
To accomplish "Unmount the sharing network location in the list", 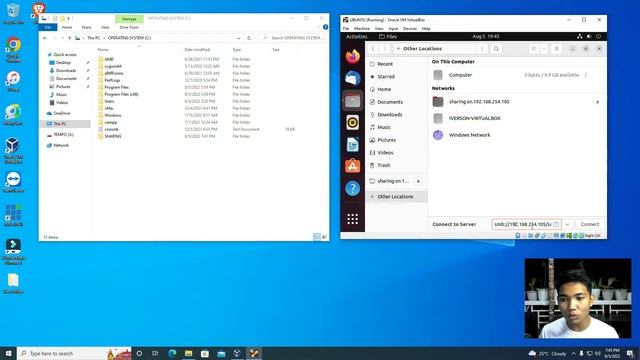I will coord(598,102).
